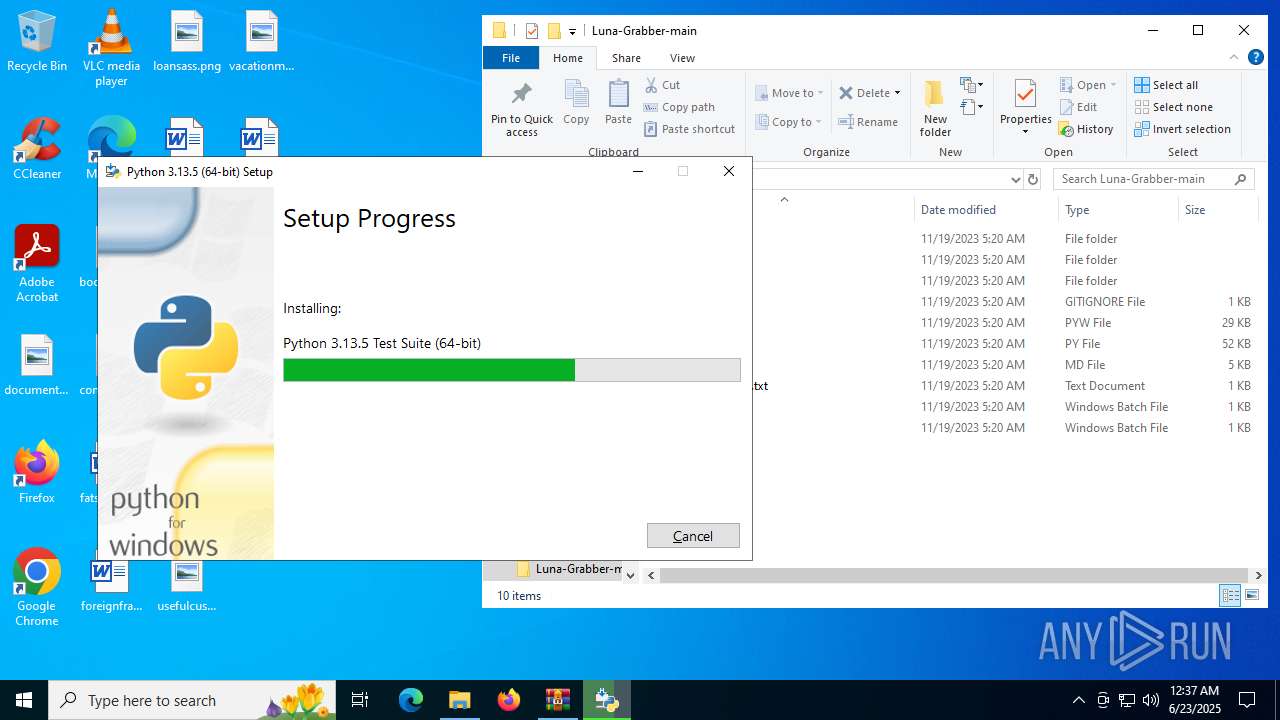Click Rename in the Organize group
Image resolution: width=1280 pixels, height=720 pixels.
[x=868, y=122]
